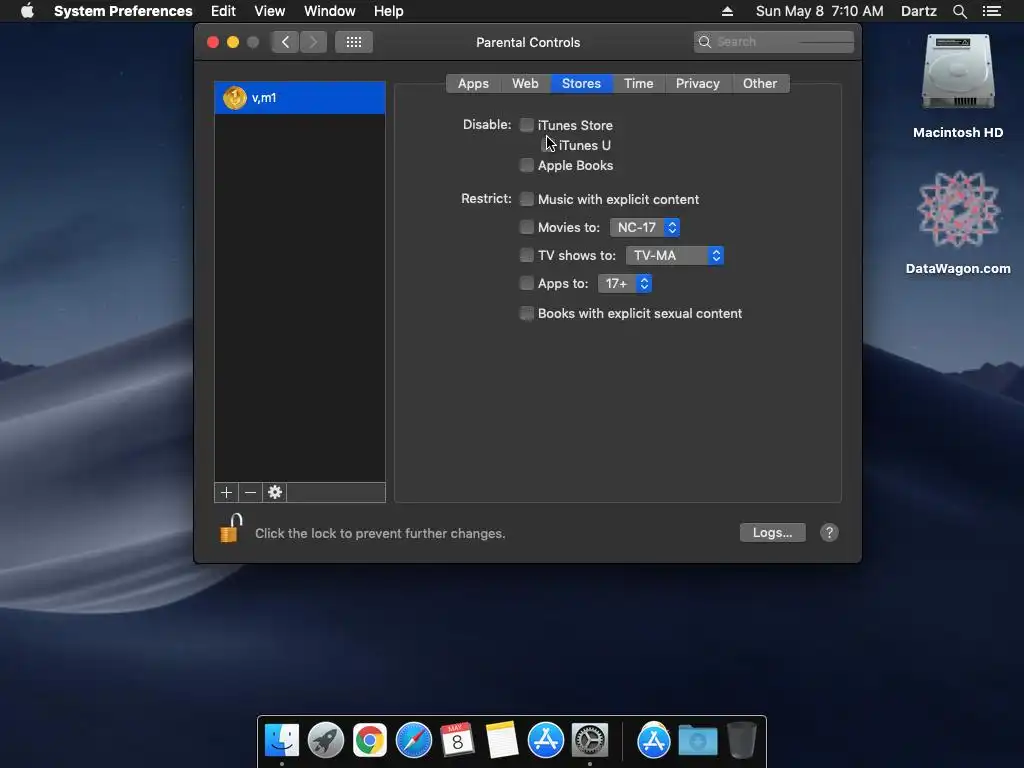
Task: Select DataWagon.com desktop icon
Action: [x=958, y=209]
